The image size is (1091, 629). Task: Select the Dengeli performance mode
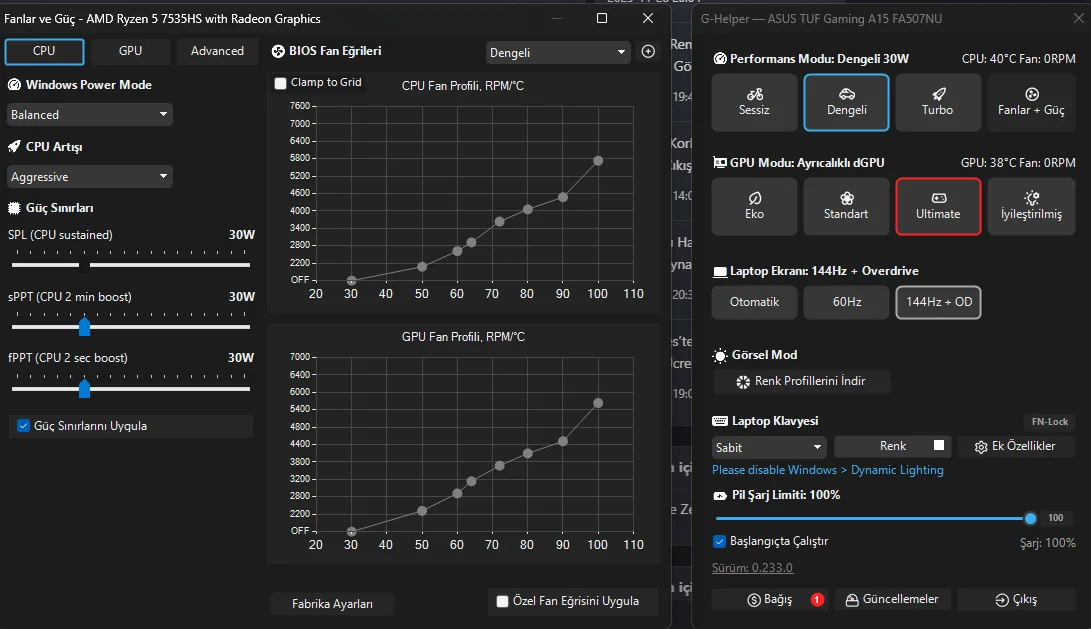[846, 102]
